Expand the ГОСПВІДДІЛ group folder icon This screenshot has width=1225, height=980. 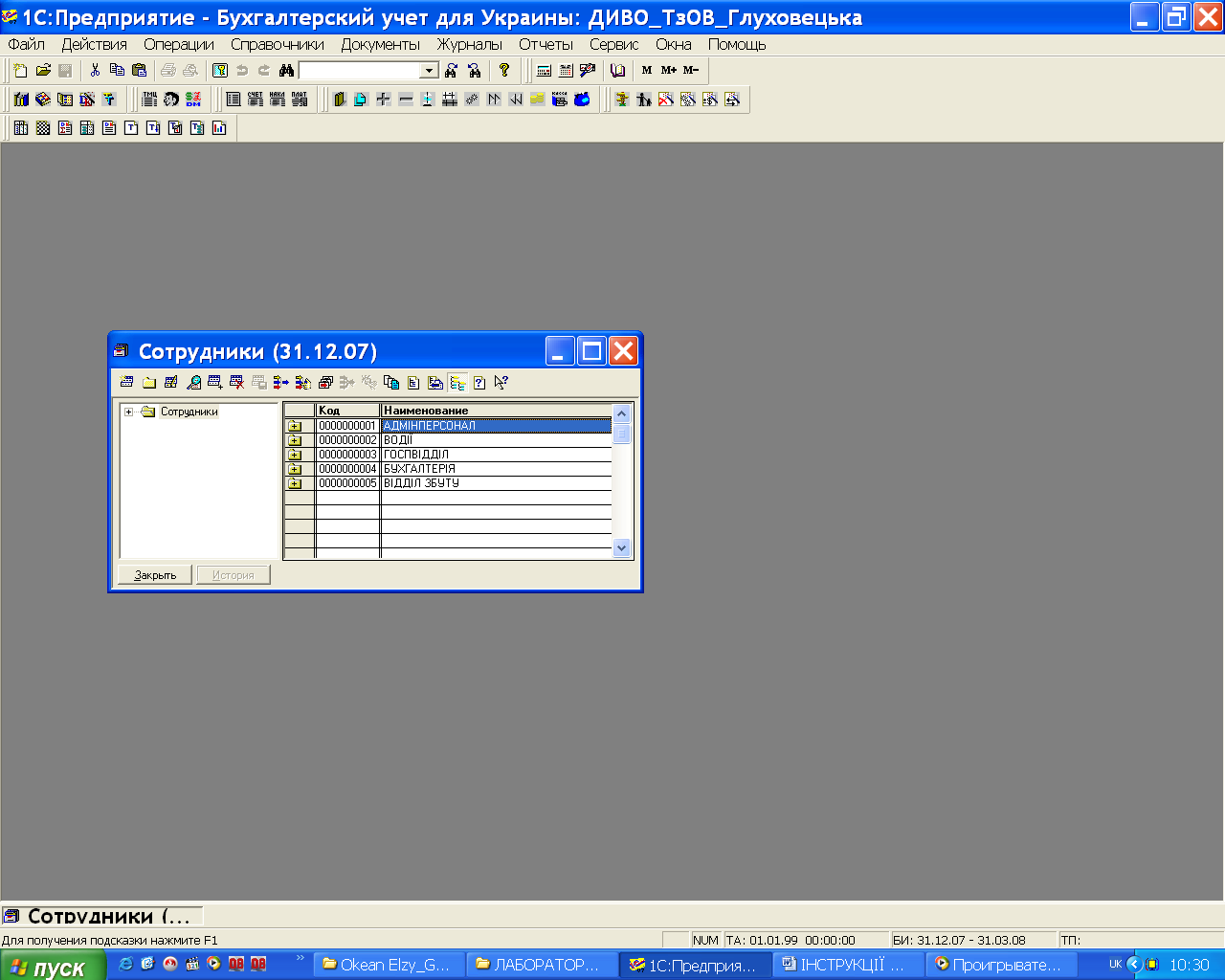pyautogui.click(x=295, y=455)
